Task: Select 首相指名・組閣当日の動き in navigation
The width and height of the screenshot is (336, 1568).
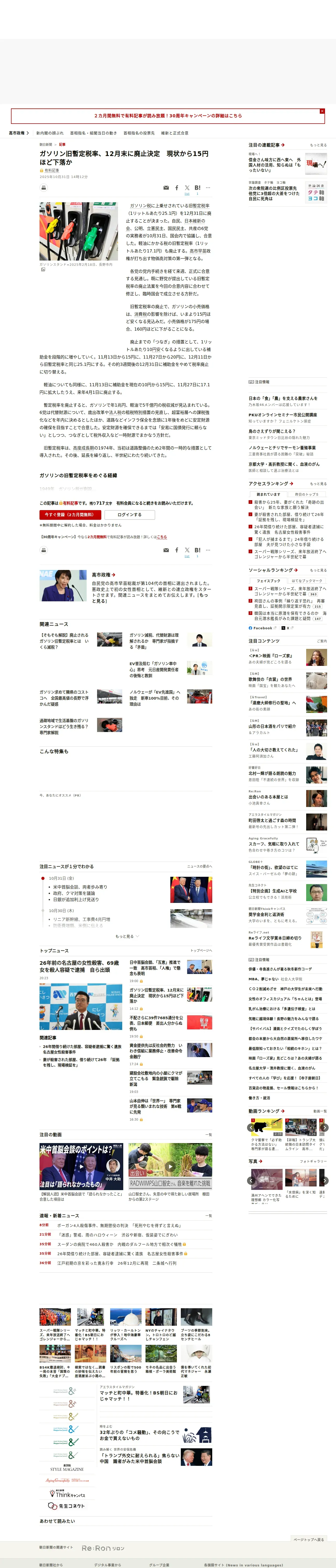Action: 93,133
